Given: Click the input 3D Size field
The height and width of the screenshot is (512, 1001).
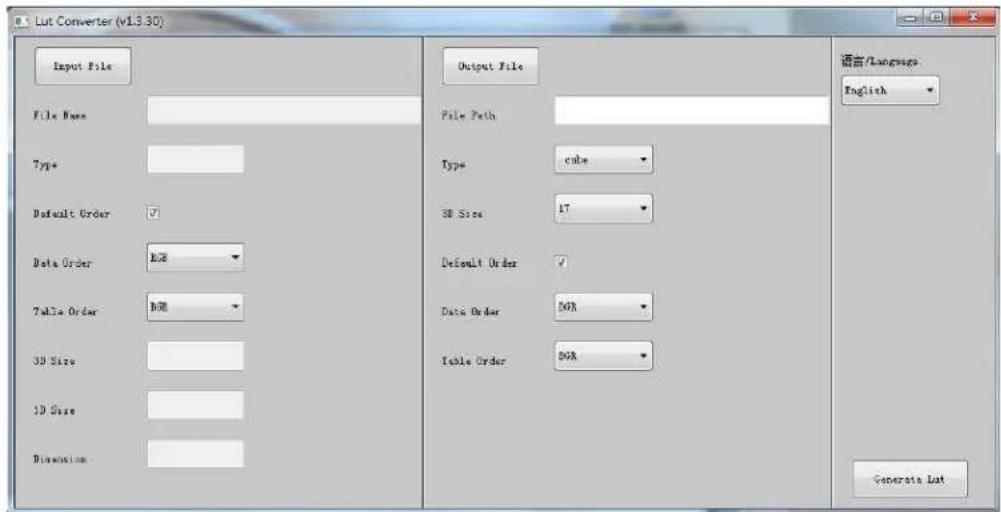Looking at the screenshot, I should coord(195,356).
